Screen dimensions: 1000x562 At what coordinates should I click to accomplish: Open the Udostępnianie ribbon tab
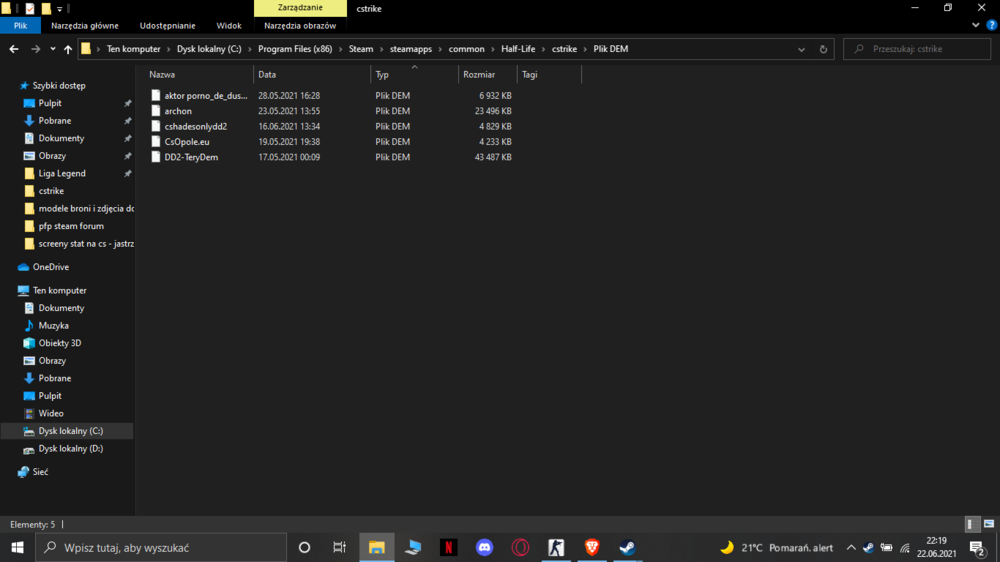pyautogui.click(x=167, y=26)
